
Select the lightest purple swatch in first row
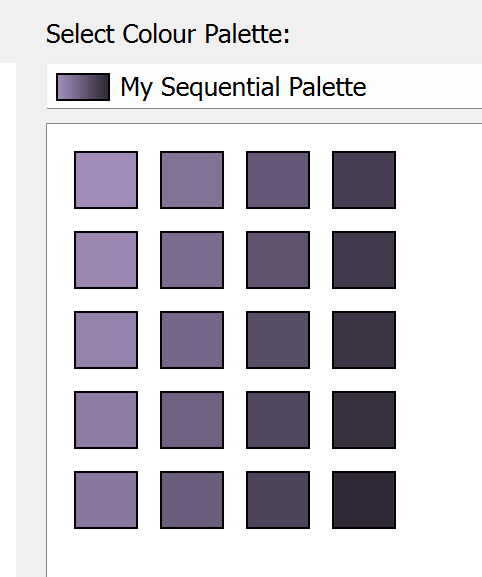(x=106, y=180)
